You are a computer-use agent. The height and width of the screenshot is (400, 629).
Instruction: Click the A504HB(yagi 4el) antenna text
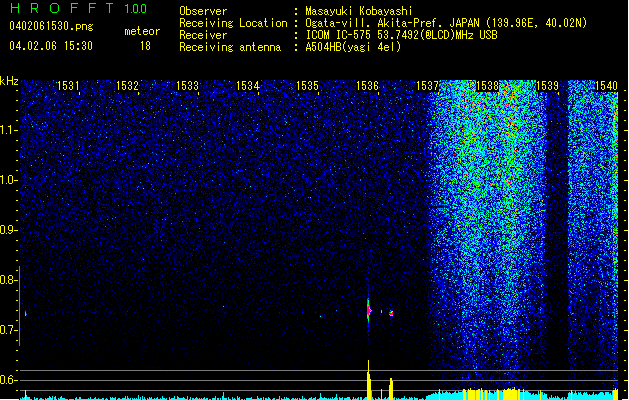click(x=353, y=47)
